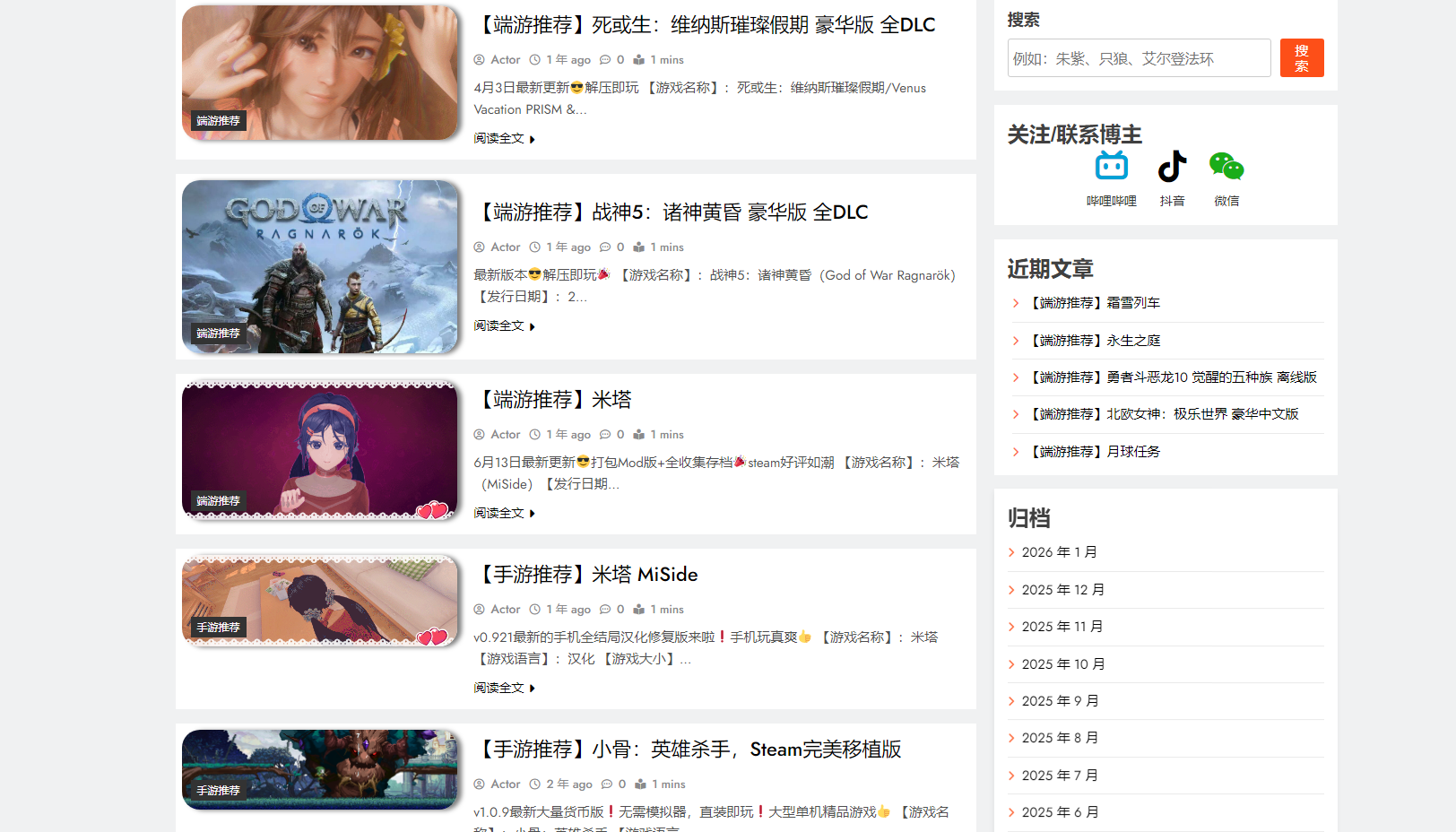Open archive 2025 年 7 月
Screen dimensions: 1456x832
click(x=1060, y=776)
